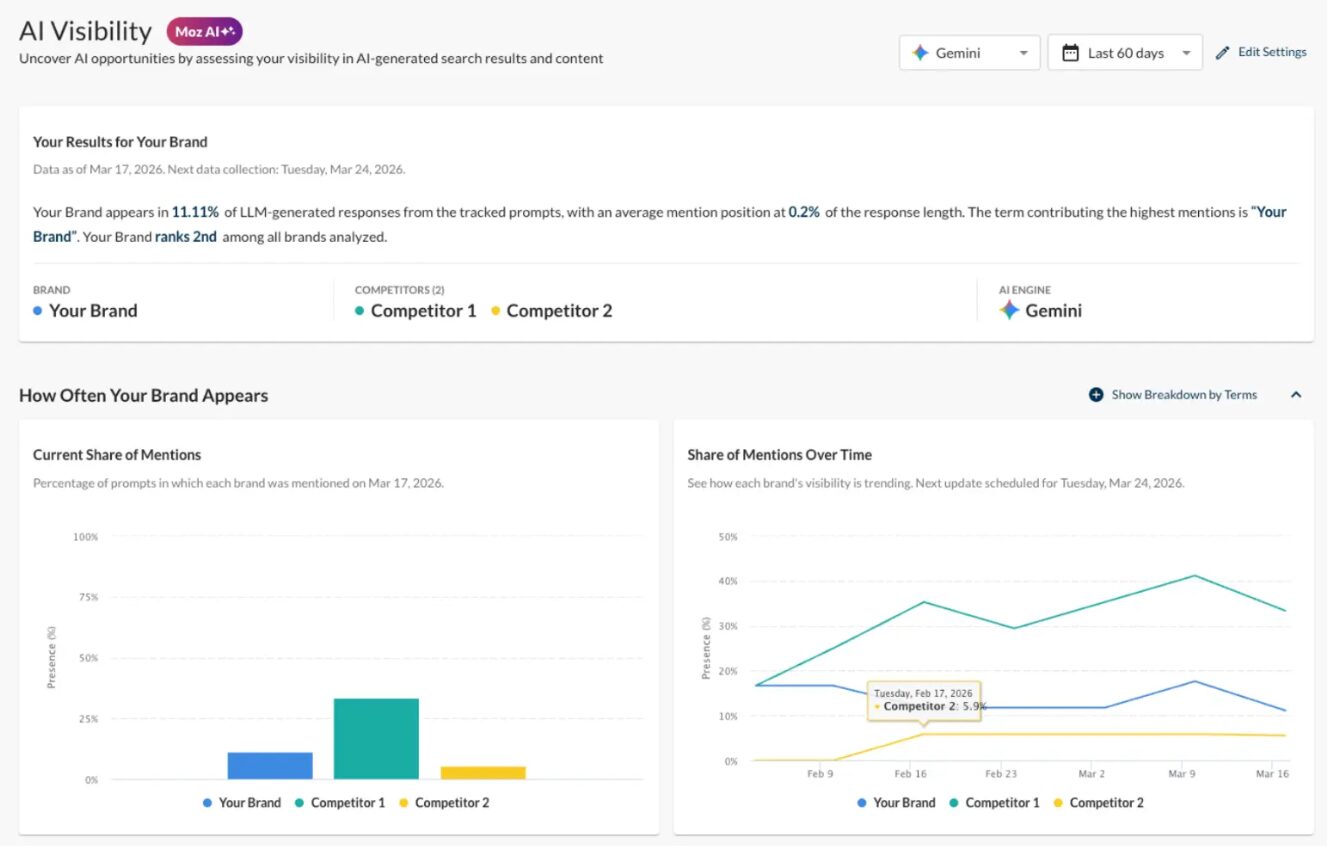Click the Competitor 2 5.9% tooltip

coord(925,700)
